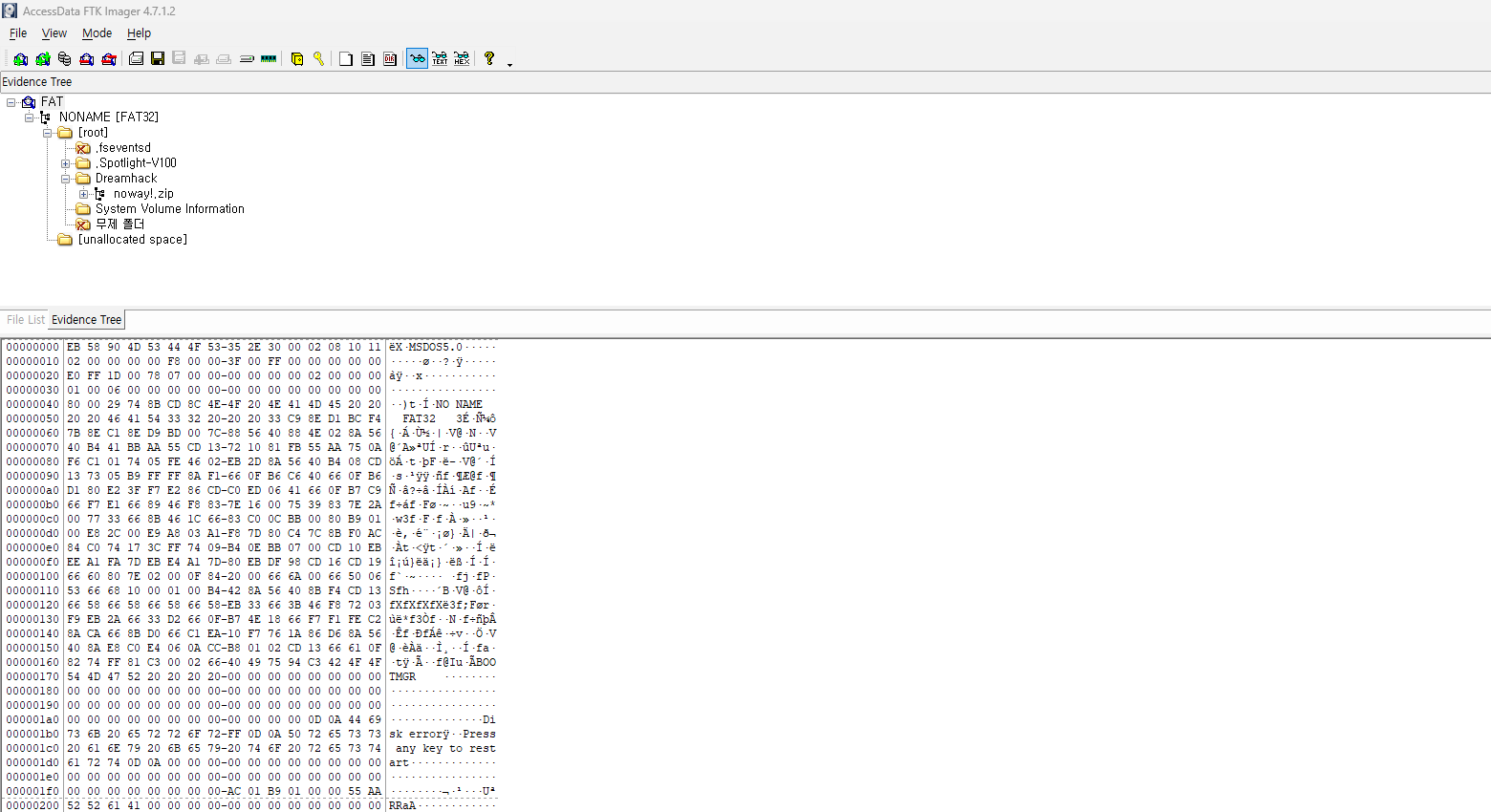Click 'any key to rest' ASCII text

pyautogui.click(x=445, y=749)
